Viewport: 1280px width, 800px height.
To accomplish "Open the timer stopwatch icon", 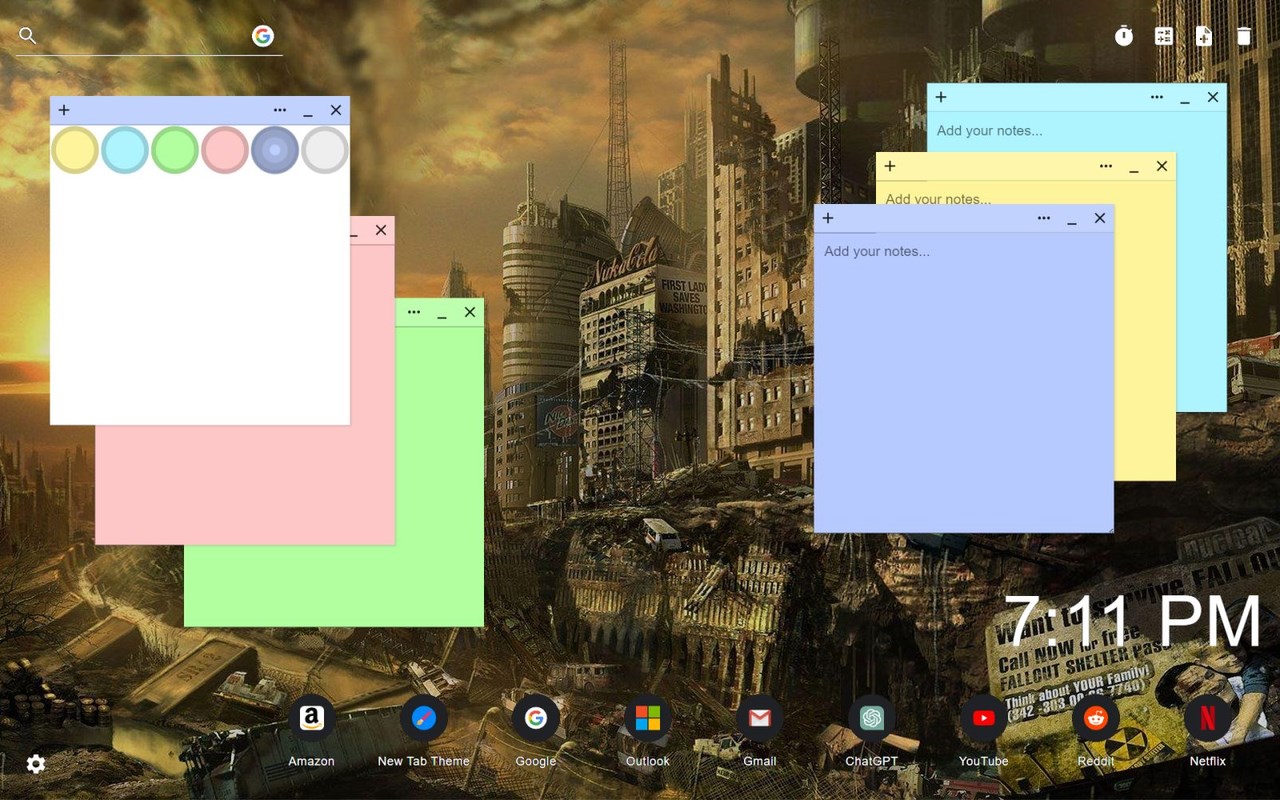I will tap(1124, 36).
